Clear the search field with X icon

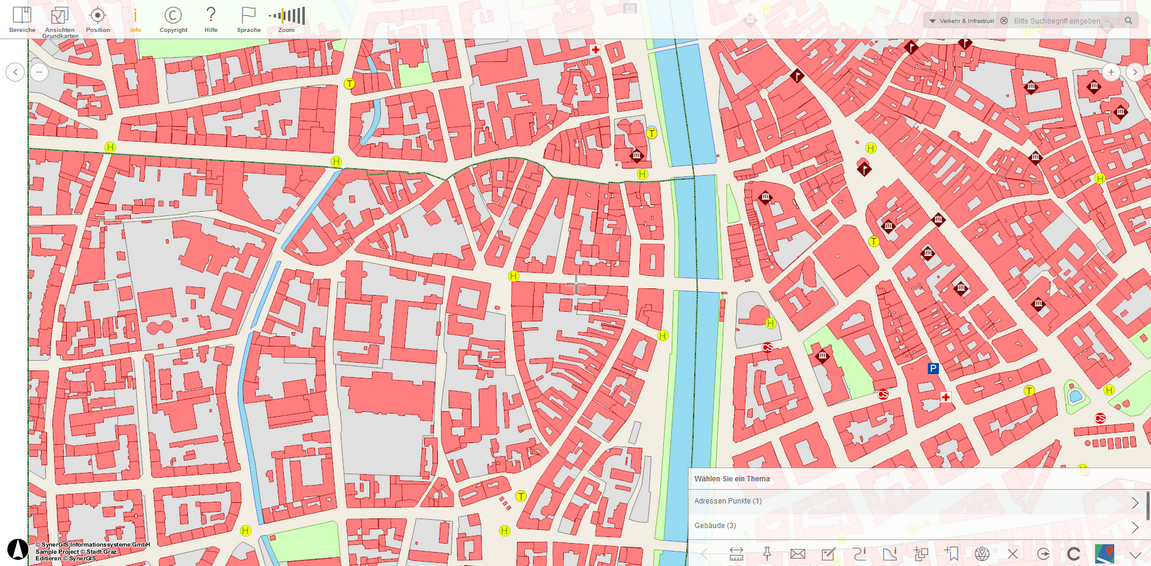point(1003,21)
